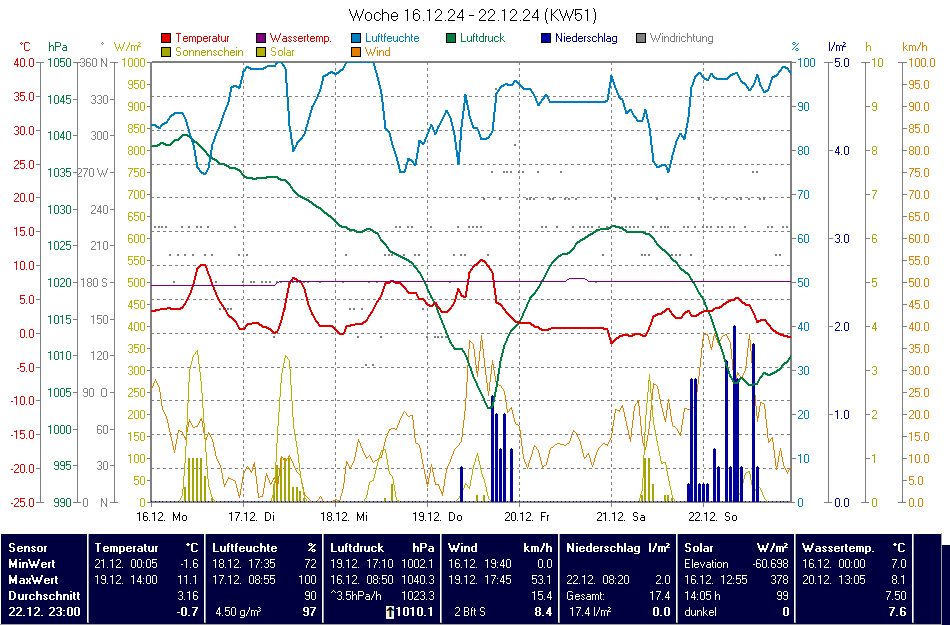This screenshot has width=950, height=625.
Task: Click the current water temperature value 7.6
Action: [x=897, y=612]
